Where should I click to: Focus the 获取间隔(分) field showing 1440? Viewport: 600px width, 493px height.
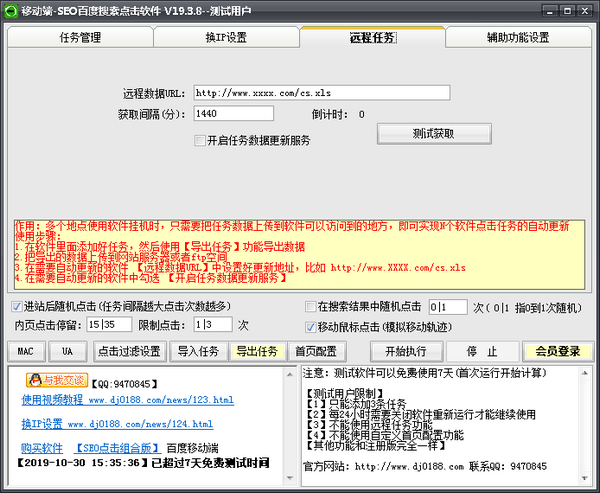point(234,114)
